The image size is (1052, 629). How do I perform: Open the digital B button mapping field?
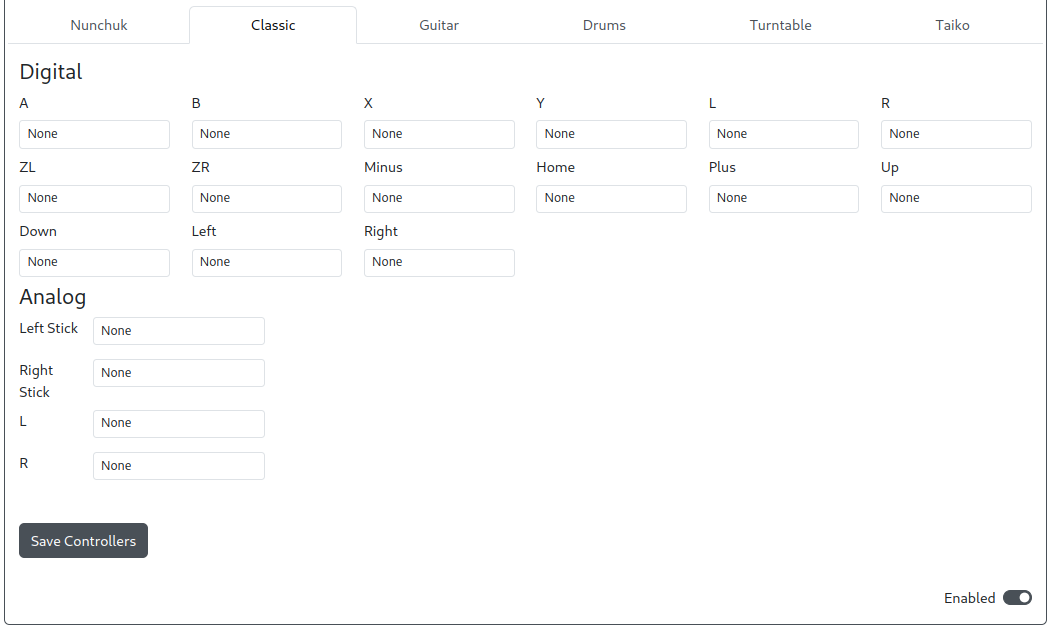pyautogui.click(x=267, y=134)
